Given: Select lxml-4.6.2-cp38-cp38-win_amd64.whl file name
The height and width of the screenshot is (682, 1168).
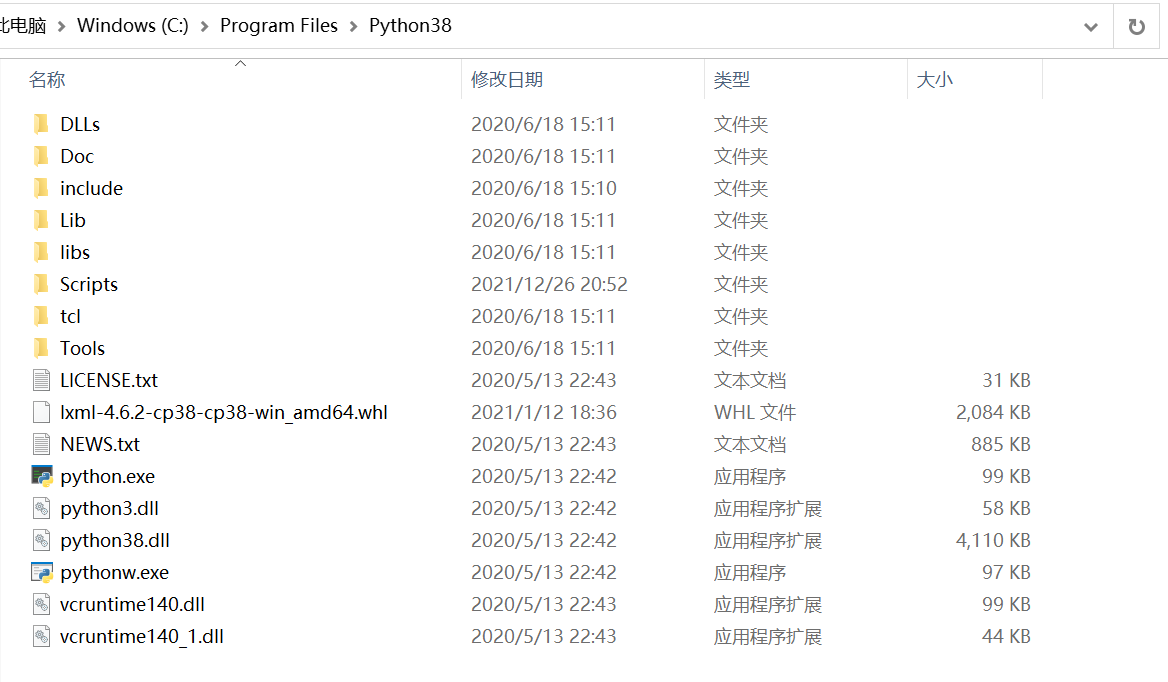Looking at the screenshot, I should click(223, 412).
